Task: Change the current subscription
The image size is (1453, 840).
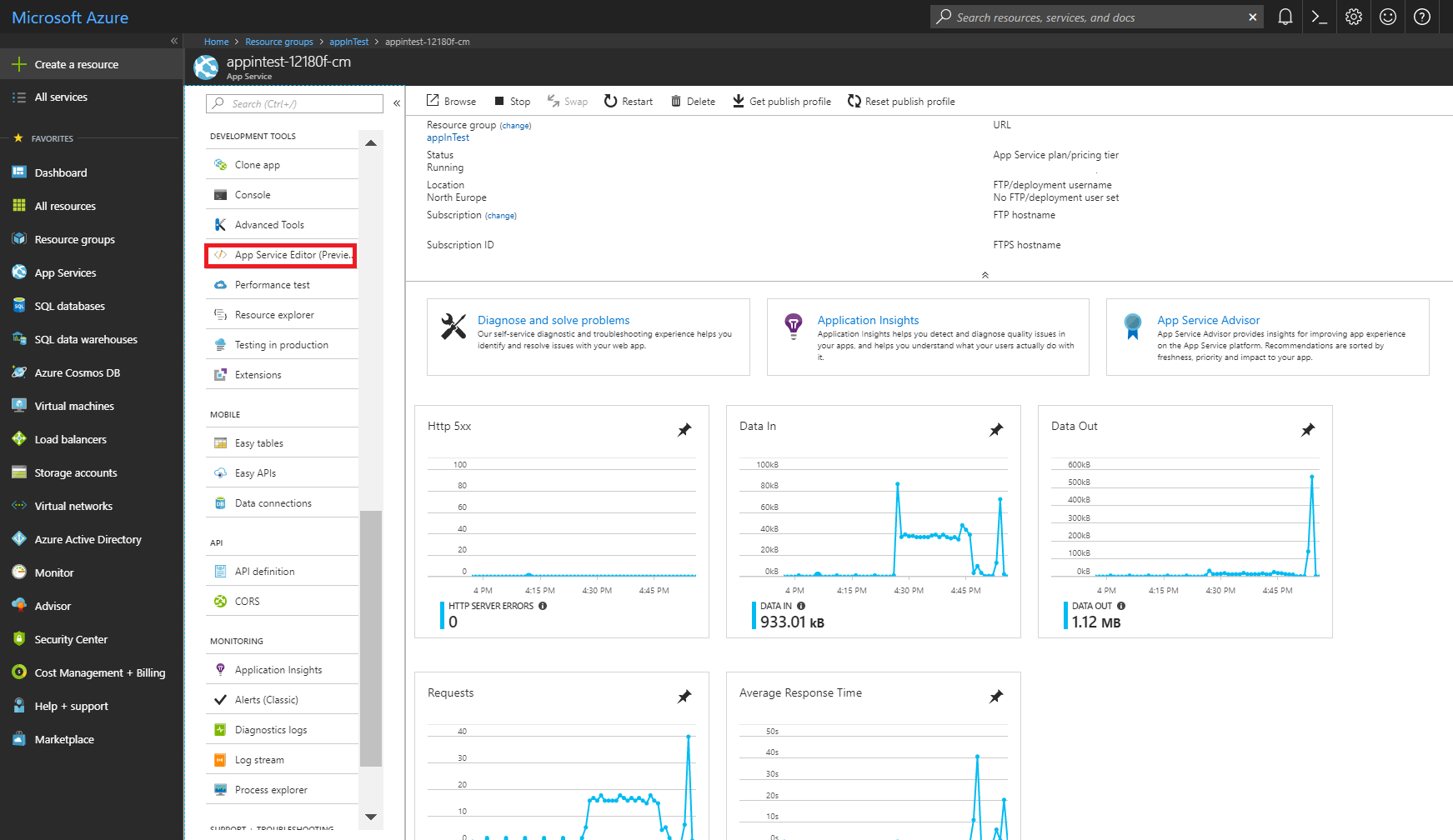Action: click(x=500, y=215)
